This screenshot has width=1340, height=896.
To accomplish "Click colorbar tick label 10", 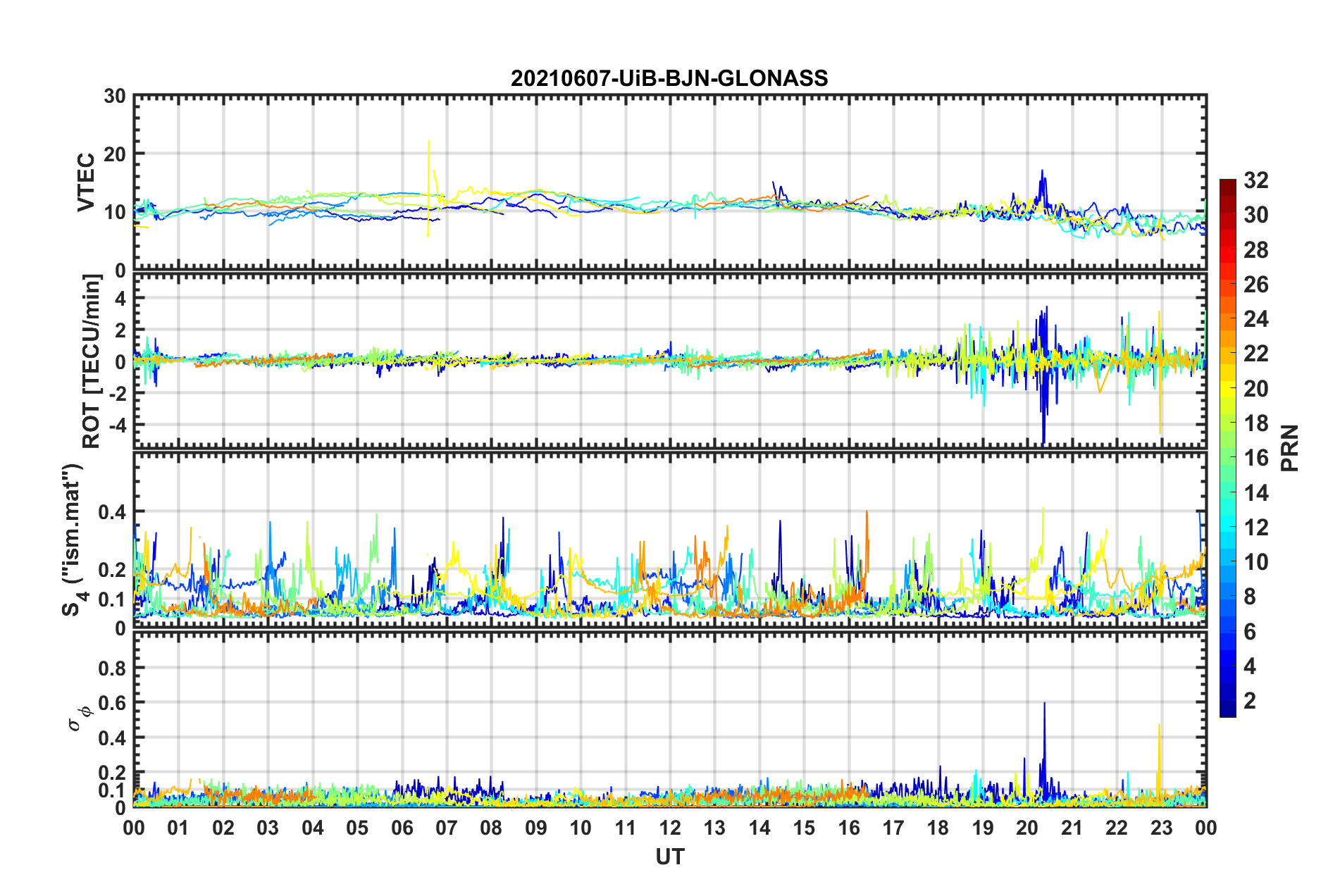I will pos(1256,562).
